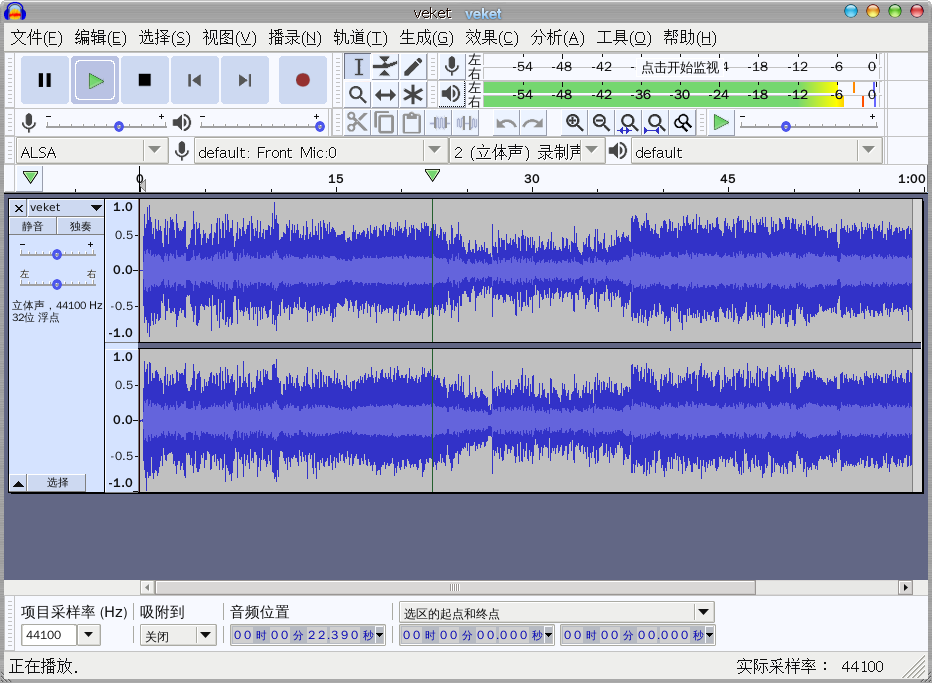Close the veket track with X

click(18, 208)
